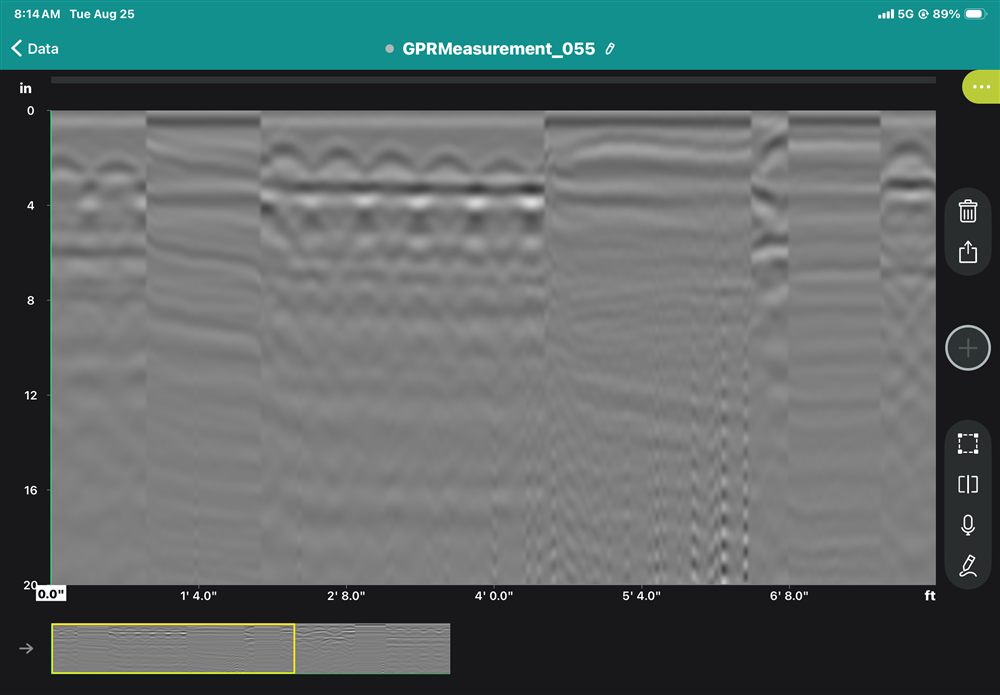Tap the 8:14 AM clock in status bar
This screenshot has height=695, width=1000.
pos(37,14)
